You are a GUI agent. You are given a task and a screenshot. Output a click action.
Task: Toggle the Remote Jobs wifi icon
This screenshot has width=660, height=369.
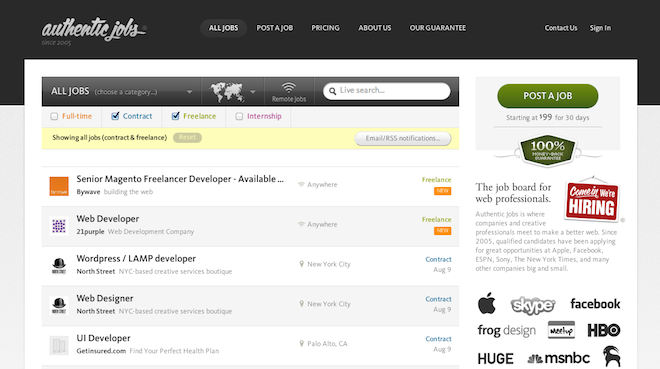(x=289, y=88)
